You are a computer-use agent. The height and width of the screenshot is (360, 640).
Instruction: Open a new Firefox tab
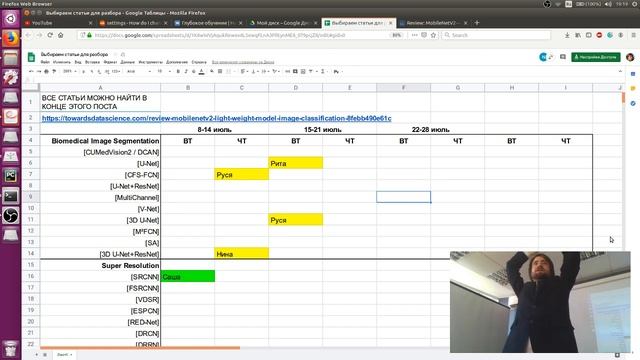pos(477,23)
